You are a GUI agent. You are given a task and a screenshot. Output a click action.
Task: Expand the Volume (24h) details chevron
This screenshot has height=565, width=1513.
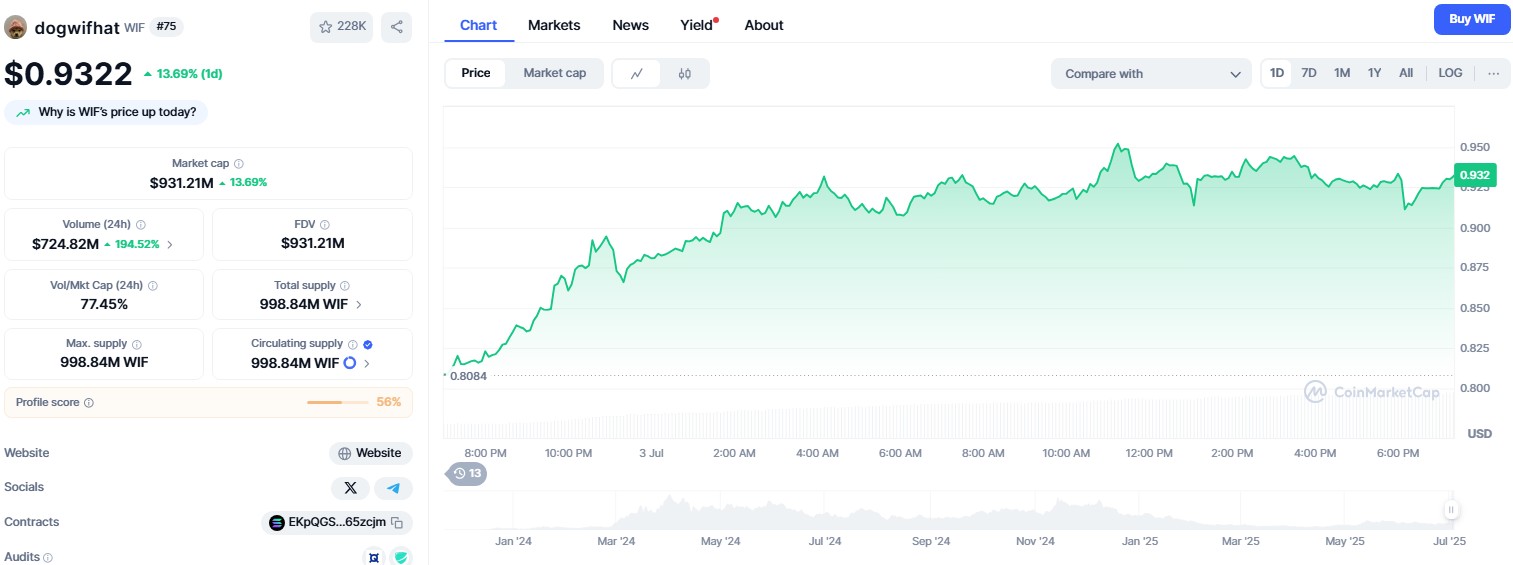(x=169, y=244)
